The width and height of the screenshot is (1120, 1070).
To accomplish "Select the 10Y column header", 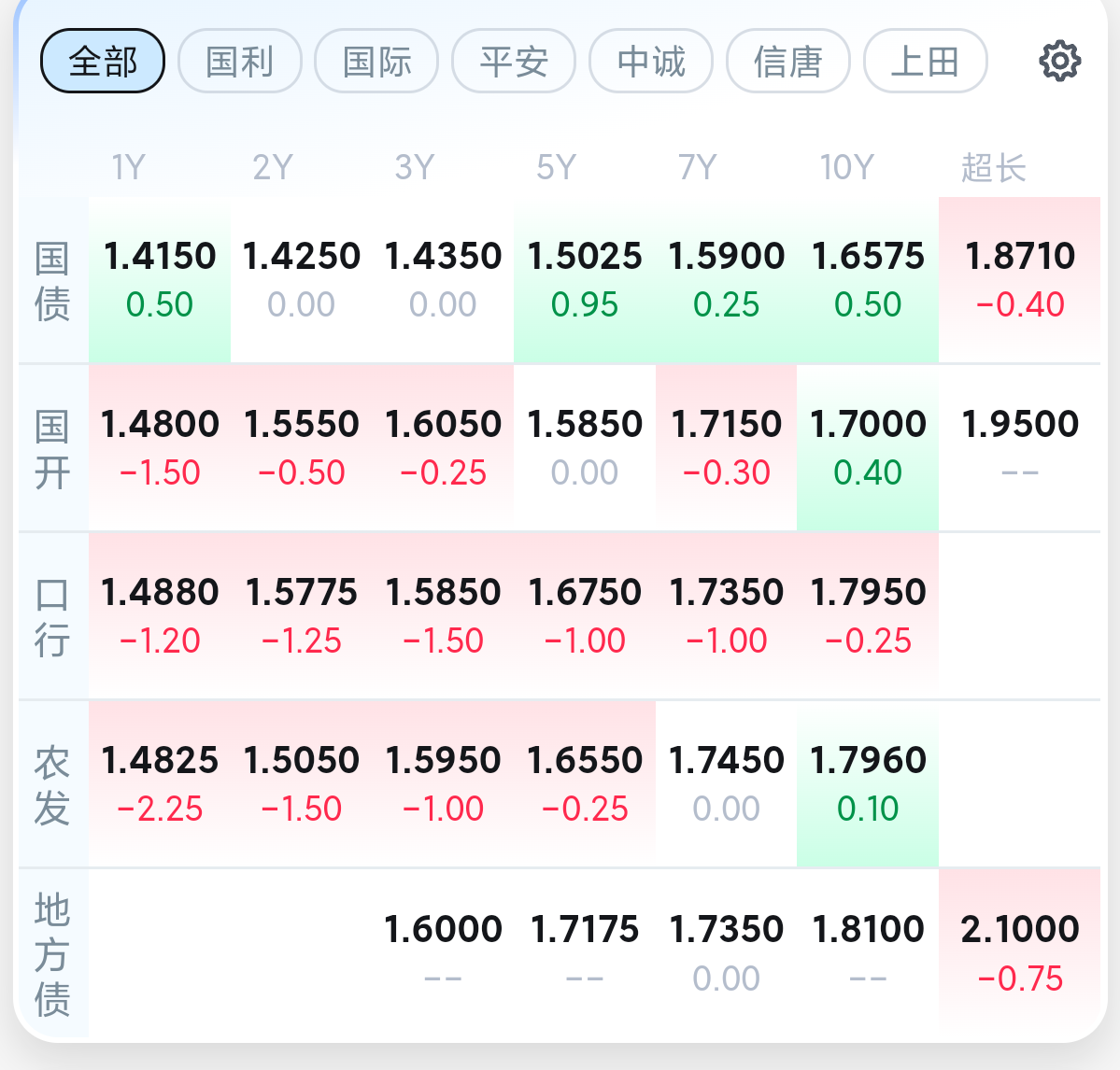I will coord(846,168).
